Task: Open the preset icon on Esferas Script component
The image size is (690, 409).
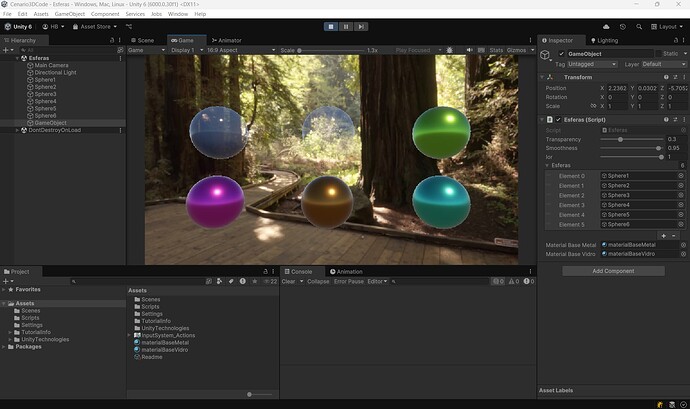Action: (675, 119)
